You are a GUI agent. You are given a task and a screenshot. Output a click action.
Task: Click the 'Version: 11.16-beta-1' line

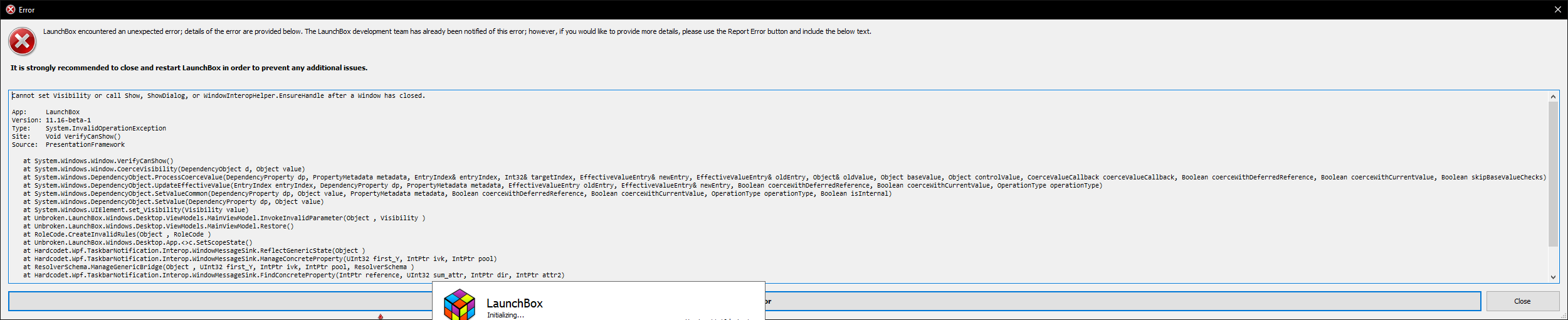tap(51, 120)
